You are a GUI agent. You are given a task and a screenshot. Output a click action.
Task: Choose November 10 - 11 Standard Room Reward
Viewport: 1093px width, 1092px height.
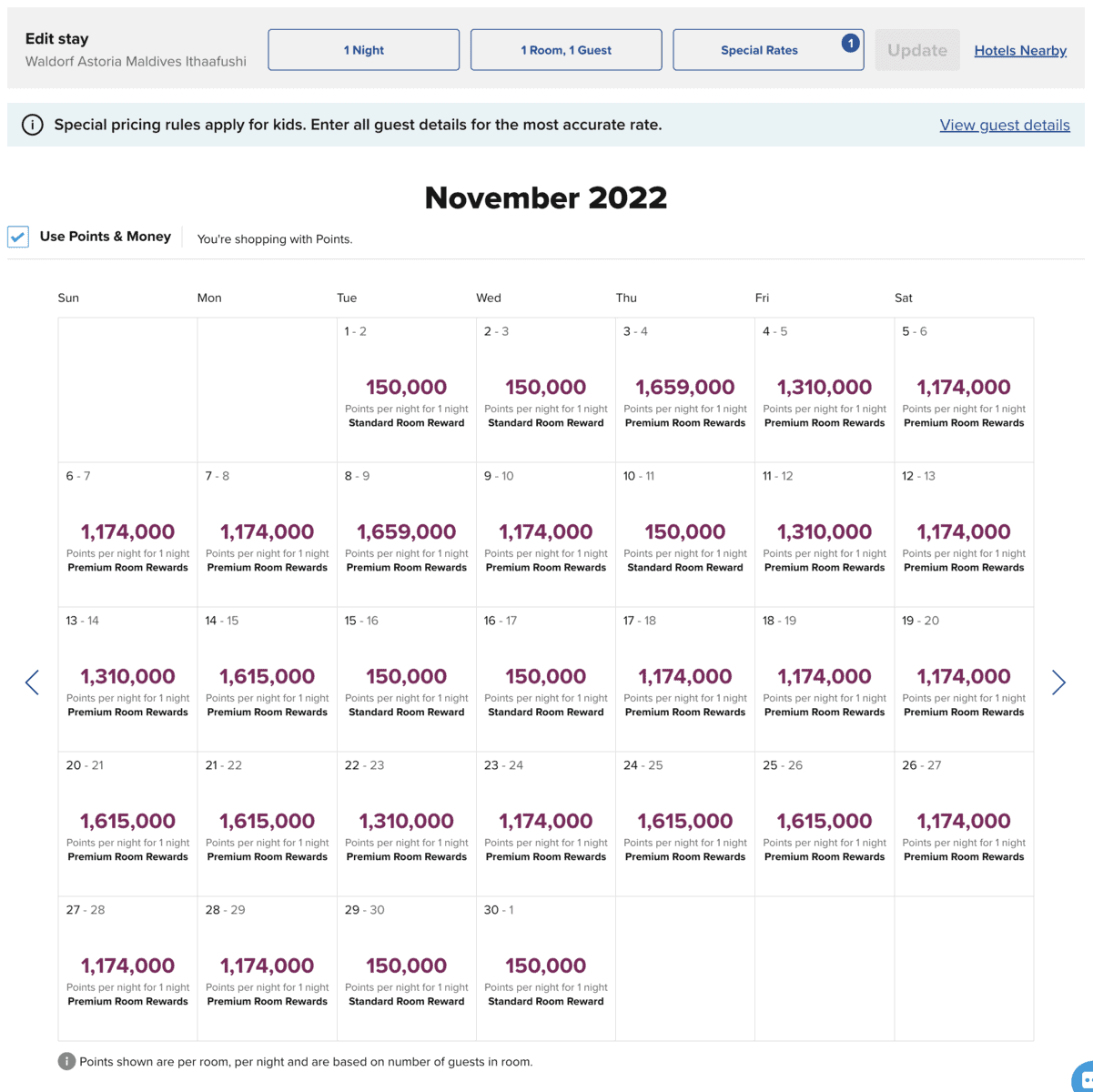tap(685, 534)
